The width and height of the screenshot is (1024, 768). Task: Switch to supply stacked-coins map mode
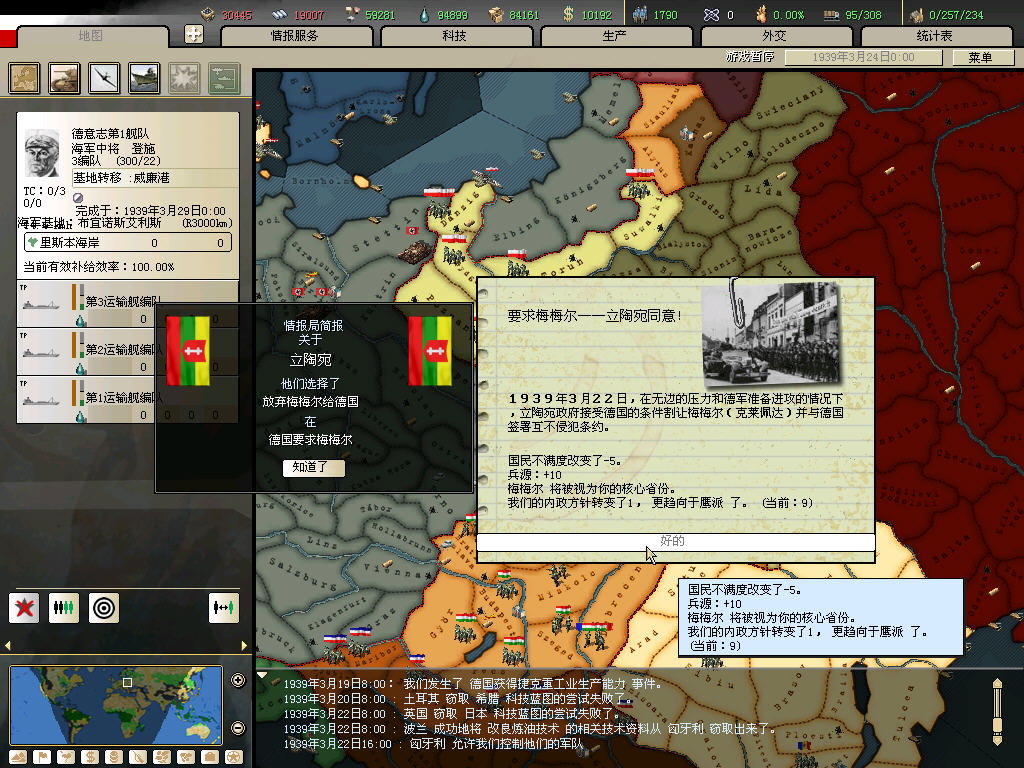114,757
